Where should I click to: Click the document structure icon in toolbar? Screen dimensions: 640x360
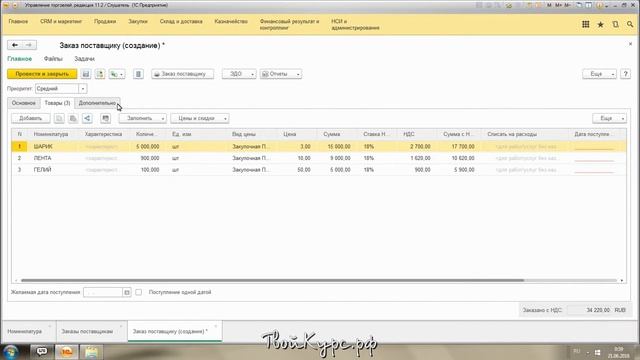[138, 74]
